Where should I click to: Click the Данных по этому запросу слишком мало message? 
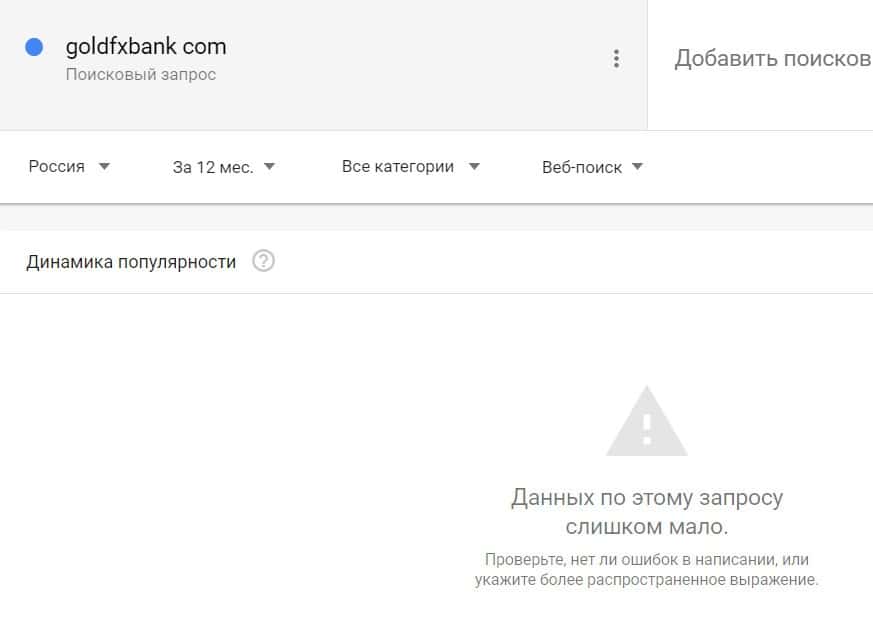point(647,511)
